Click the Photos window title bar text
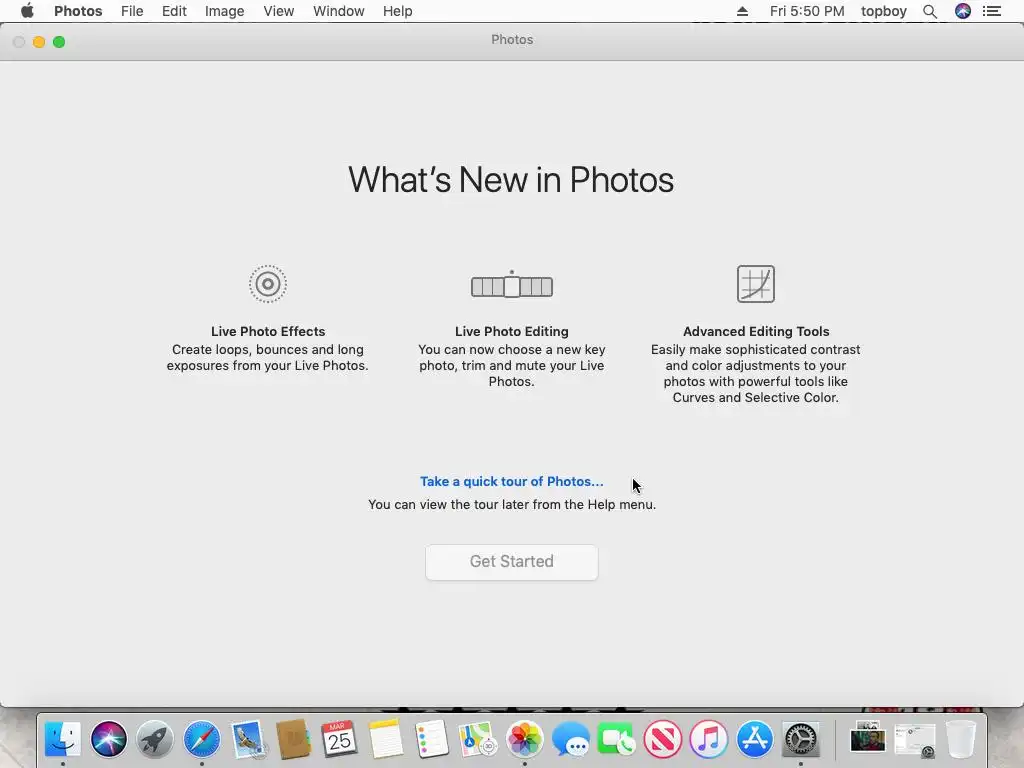Image resolution: width=1024 pixels, height=768 pixels. pyautogui.click(x=512, y=40)
